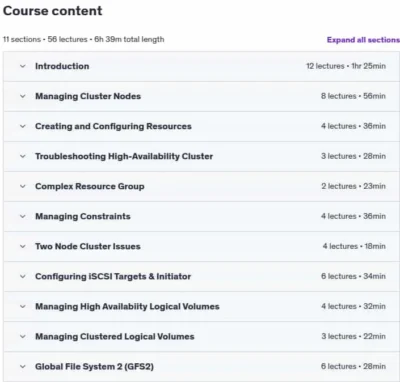
Task: Click chevron beside Managing Clustered Logical Volumes
Action: coord(23,336)
